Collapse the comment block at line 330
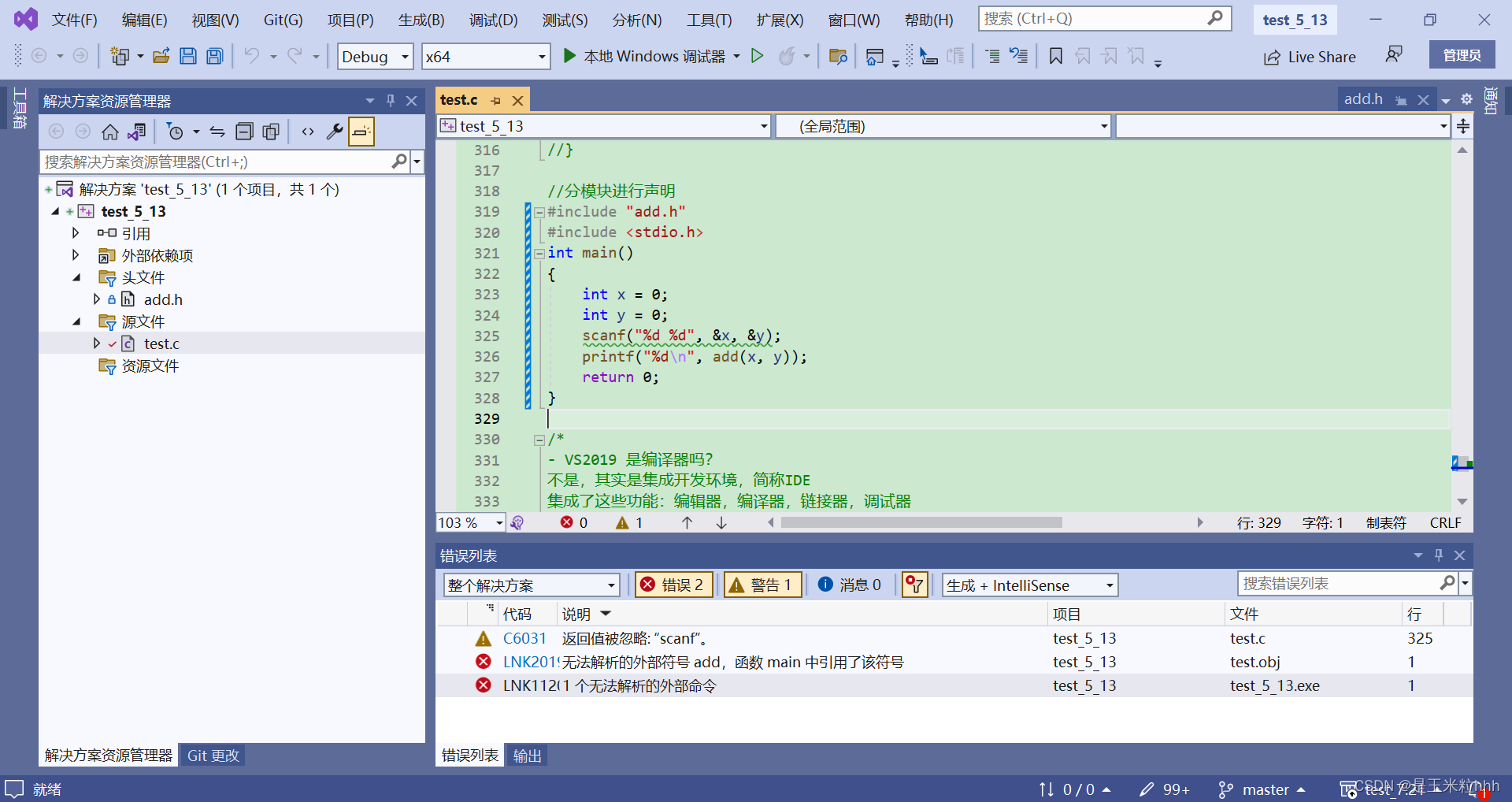Viewport: 1512px width, 802px height. 539,440
